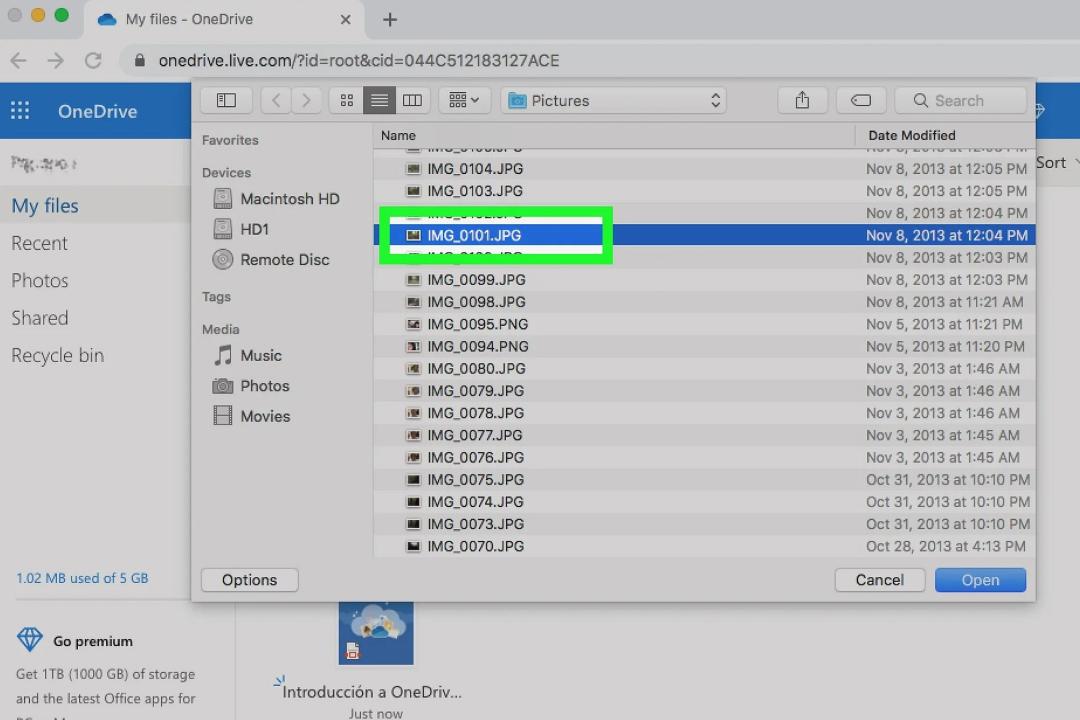Image resolution: width=1080 pixels, height=720 pixels.
Task: Click the storage usage link
Action: 82,578
